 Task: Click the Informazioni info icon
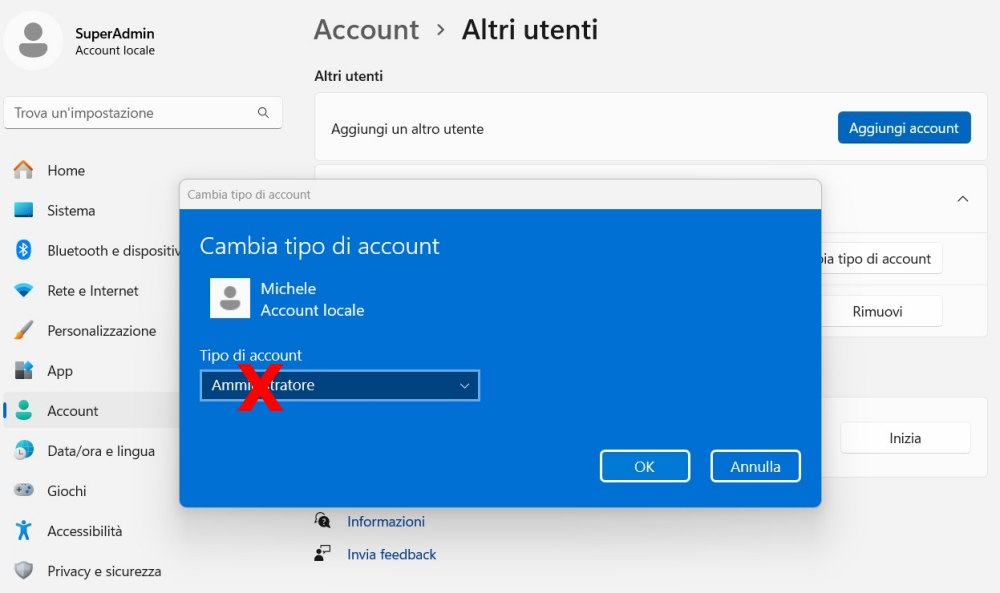click(x=322, y=520)
